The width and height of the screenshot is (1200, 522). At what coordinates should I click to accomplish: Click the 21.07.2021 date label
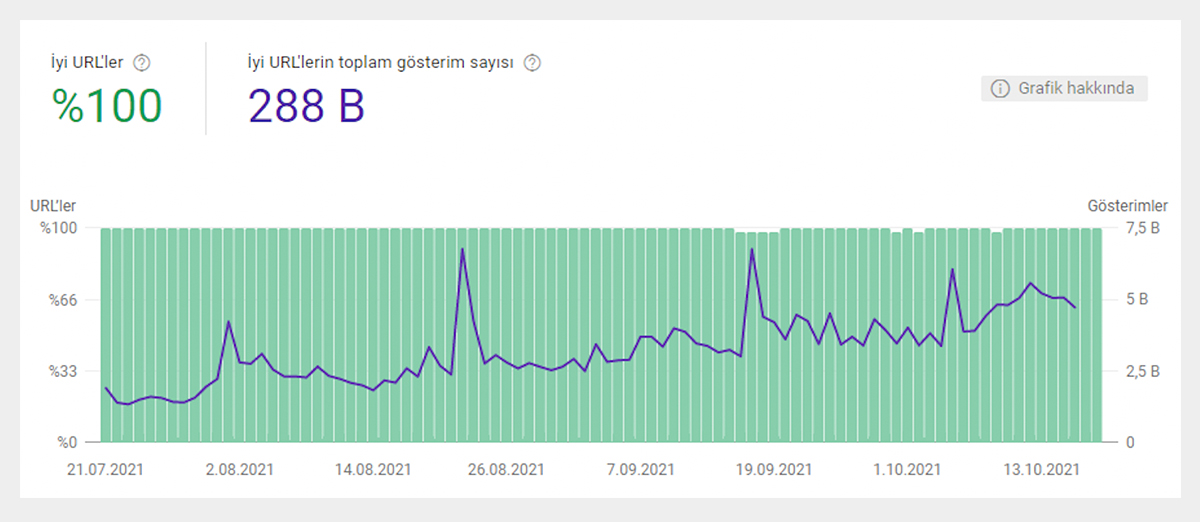pyautogui.click(x=106, y=468)
